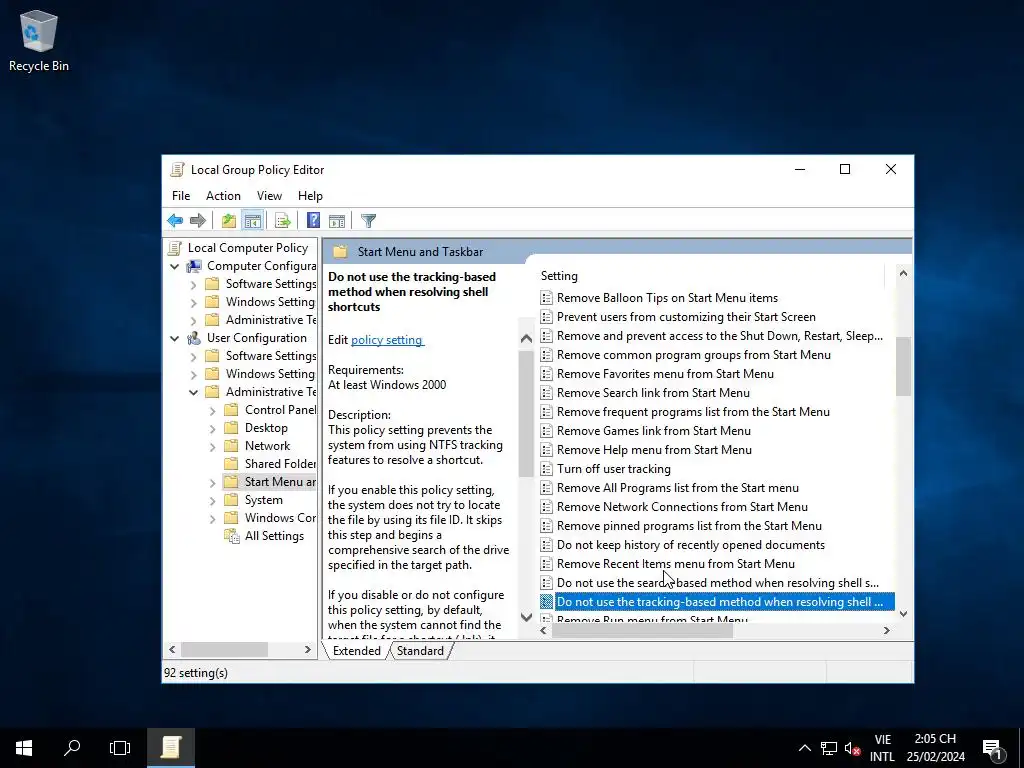Expand the Windows Components tree node
This screenshot has height=768, width=1024.
coord(212,519)
